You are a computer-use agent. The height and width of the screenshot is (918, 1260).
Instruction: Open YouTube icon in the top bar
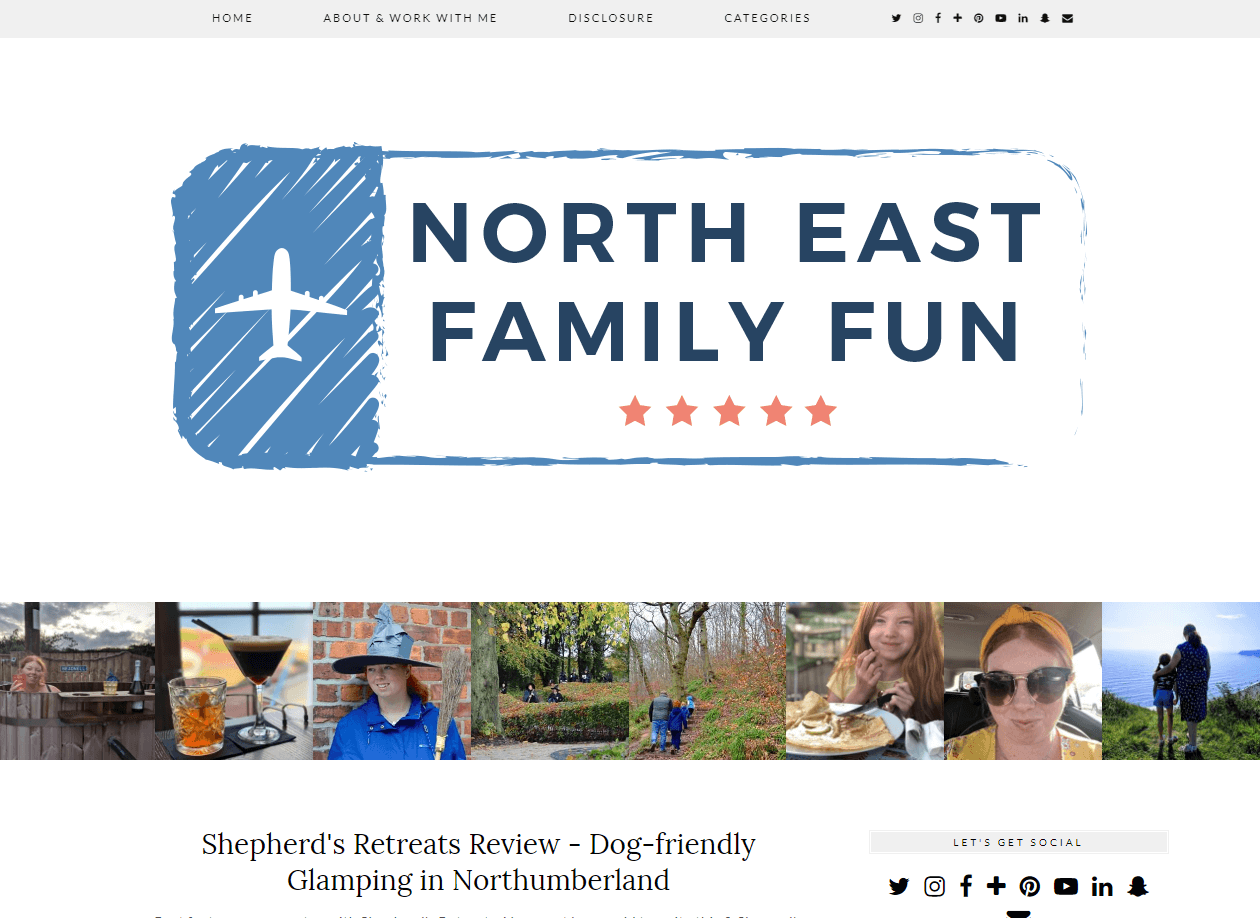coord(1001,18)
